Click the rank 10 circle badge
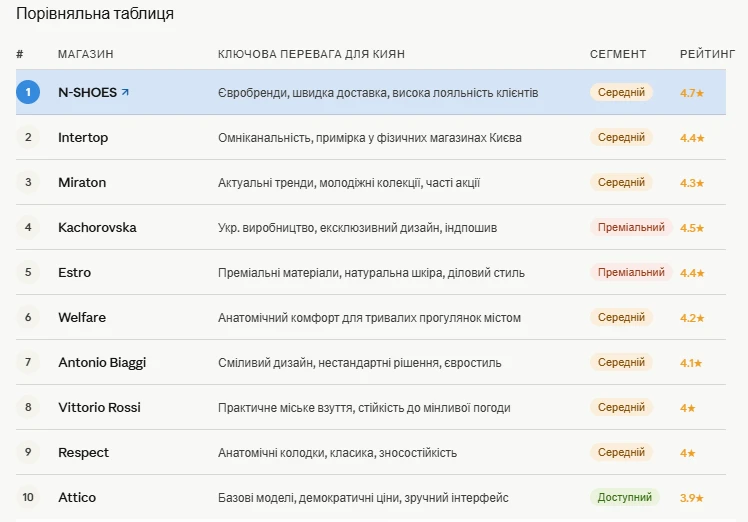Viewport: 748px width, 522px height. pos(28,497)
